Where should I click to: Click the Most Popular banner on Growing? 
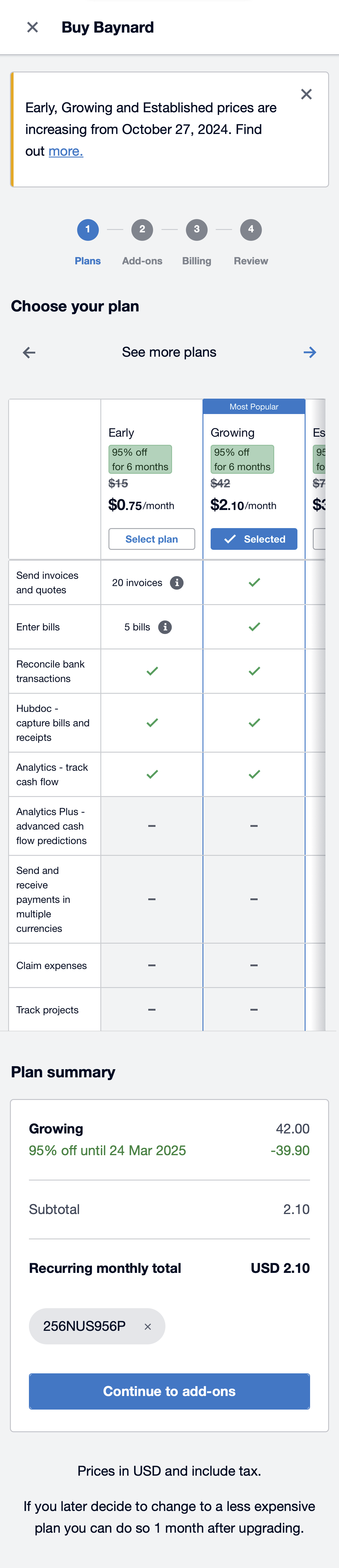(253, 406)
